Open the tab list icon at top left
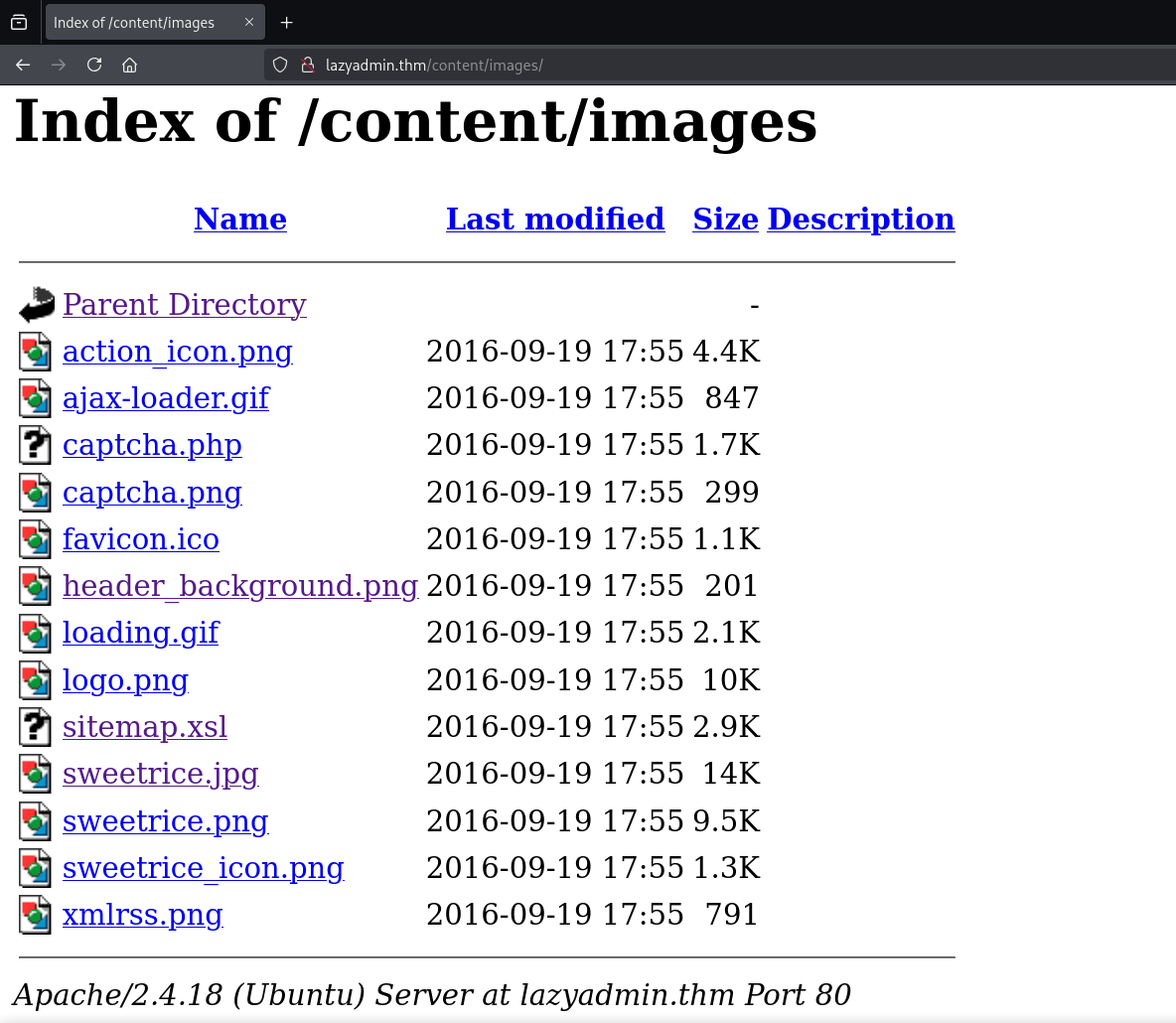Screen dimensions: 1176x1023 [19, 22]
